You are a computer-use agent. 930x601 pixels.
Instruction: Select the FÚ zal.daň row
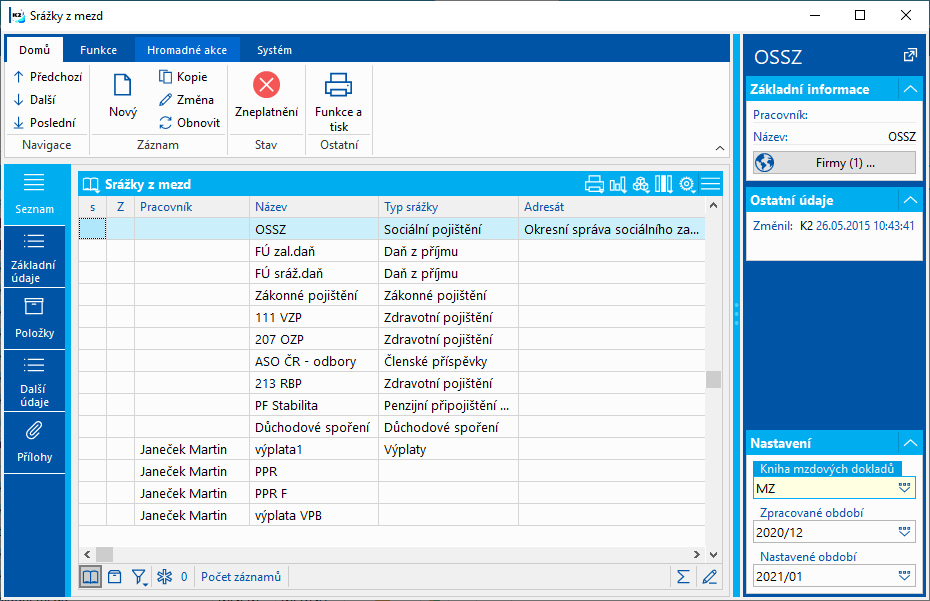[x=391, y=251]
